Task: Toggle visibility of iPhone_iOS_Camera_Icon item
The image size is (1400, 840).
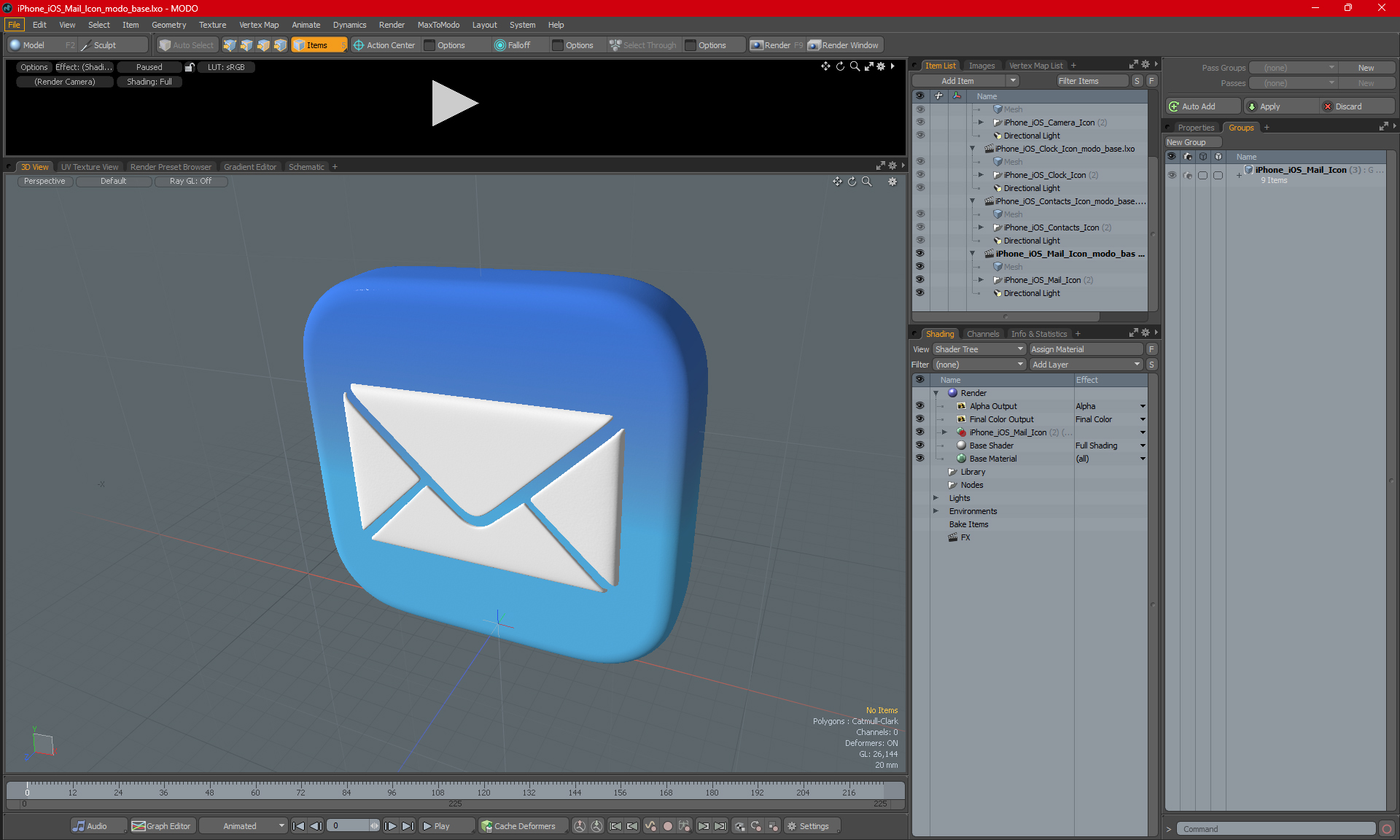Action: (x=920, y=122)
